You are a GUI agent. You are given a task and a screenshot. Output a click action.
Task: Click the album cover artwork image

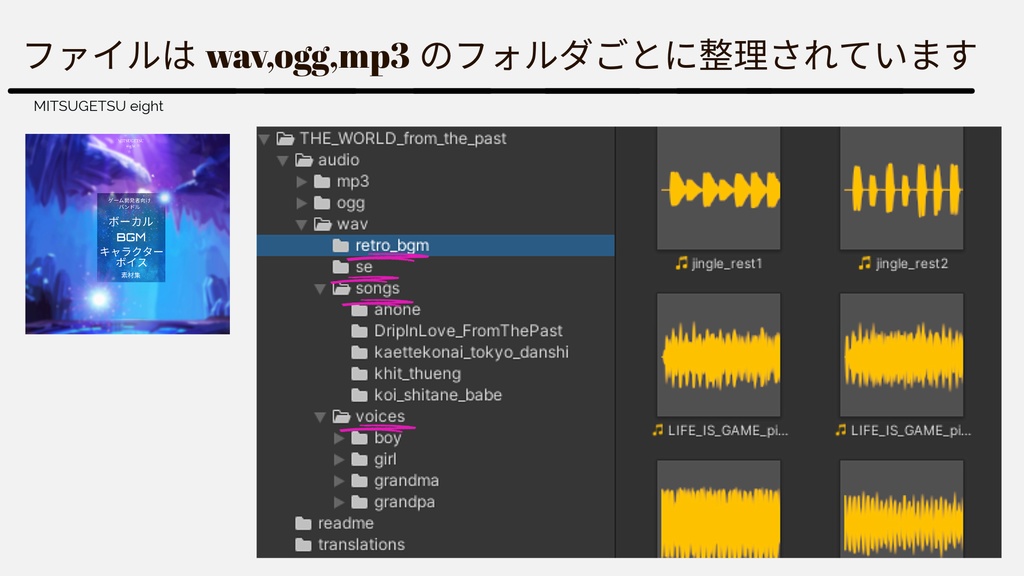(128, 233)
